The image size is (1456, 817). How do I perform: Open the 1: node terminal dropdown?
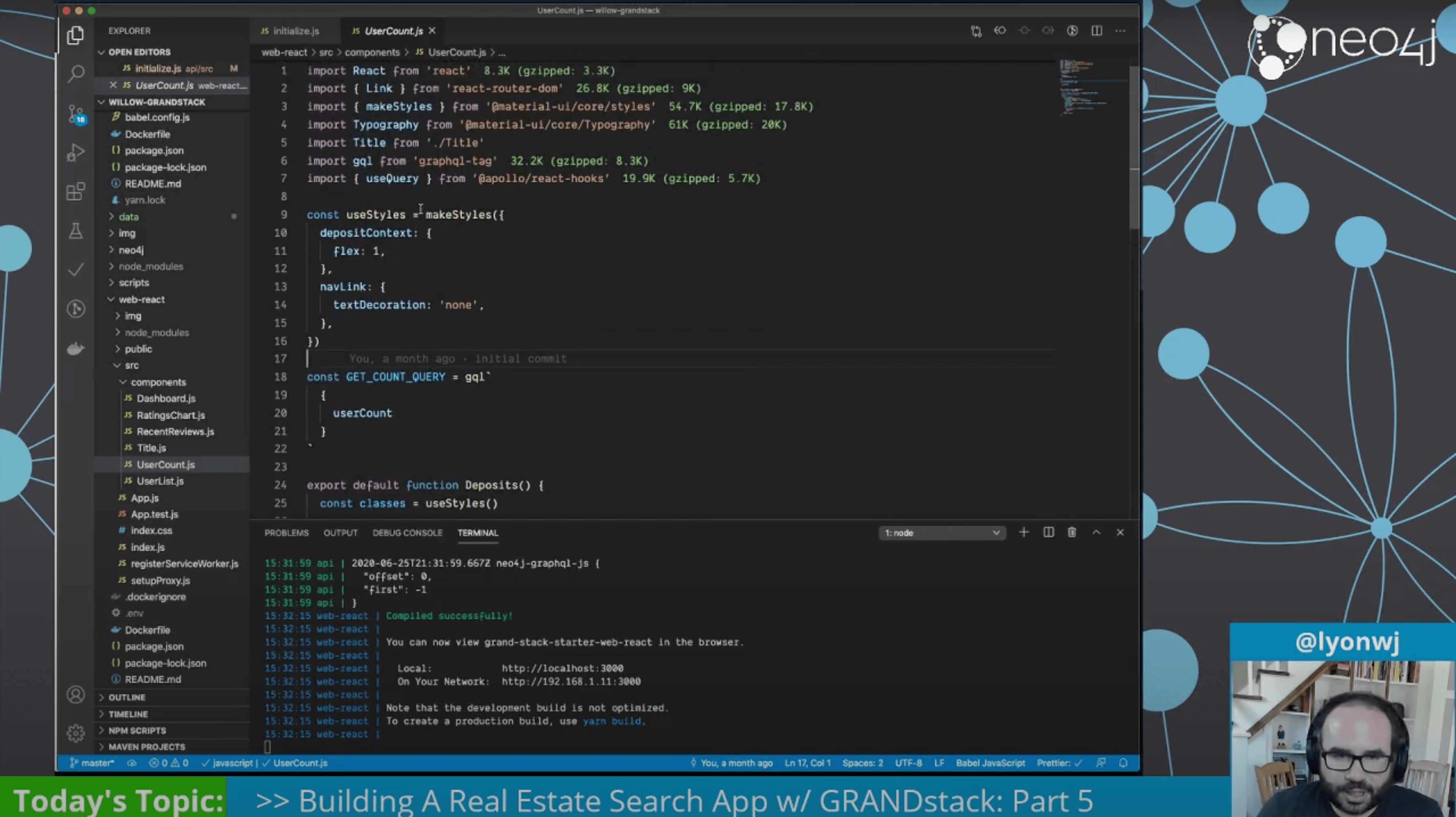[942, 532]
